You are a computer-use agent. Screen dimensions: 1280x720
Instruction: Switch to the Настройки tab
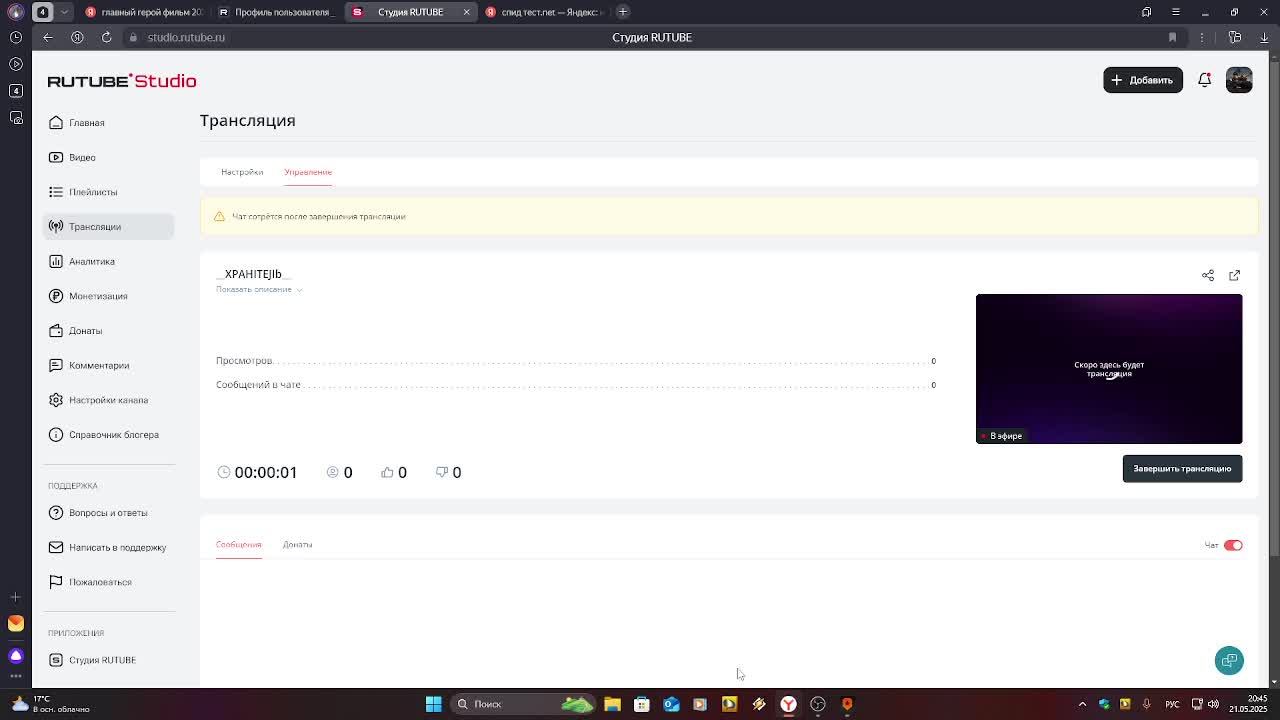(x=242, y=172)
